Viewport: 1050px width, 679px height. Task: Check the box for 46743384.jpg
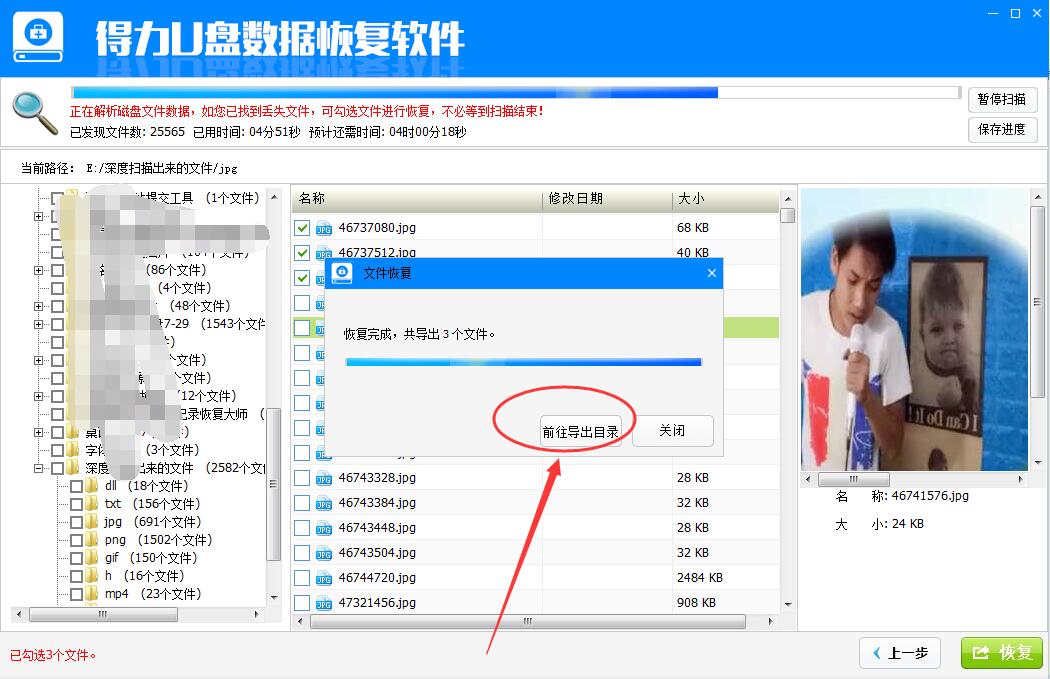pos(302,503)
